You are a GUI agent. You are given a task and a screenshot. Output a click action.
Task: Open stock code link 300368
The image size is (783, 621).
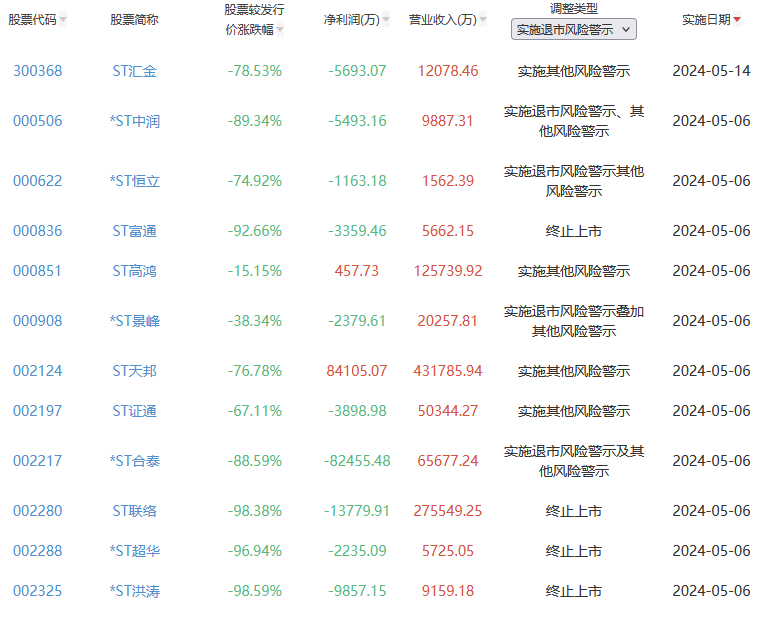(x=37, y=71)
